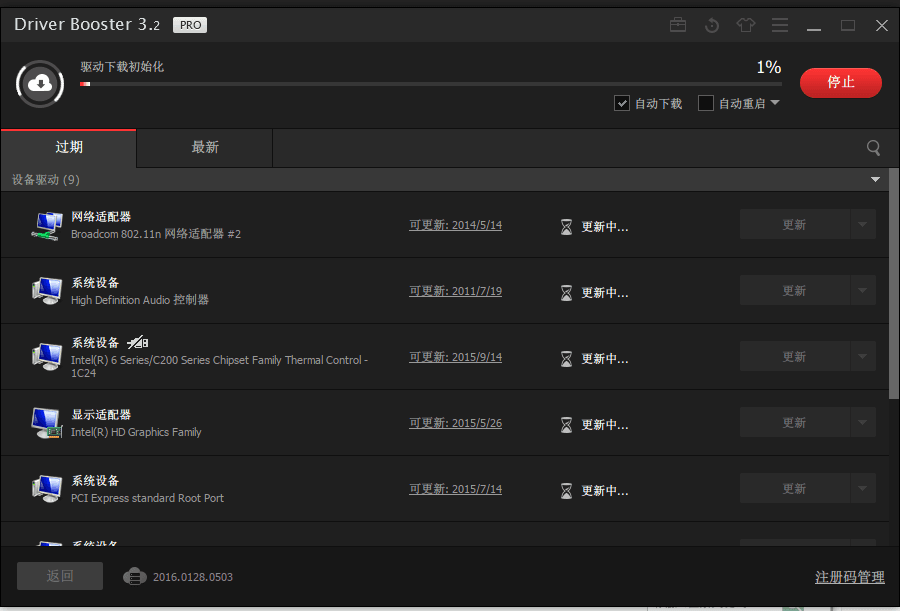900x611 pixels.
Task: Open the hamburger options menu
Action: click(779, 25)
